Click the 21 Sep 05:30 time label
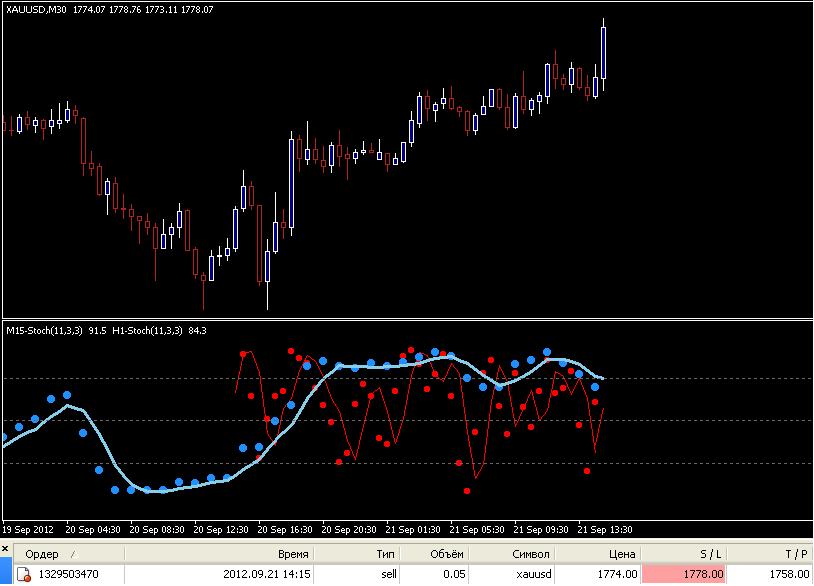The image size is (814, 586). click(477, 529)
